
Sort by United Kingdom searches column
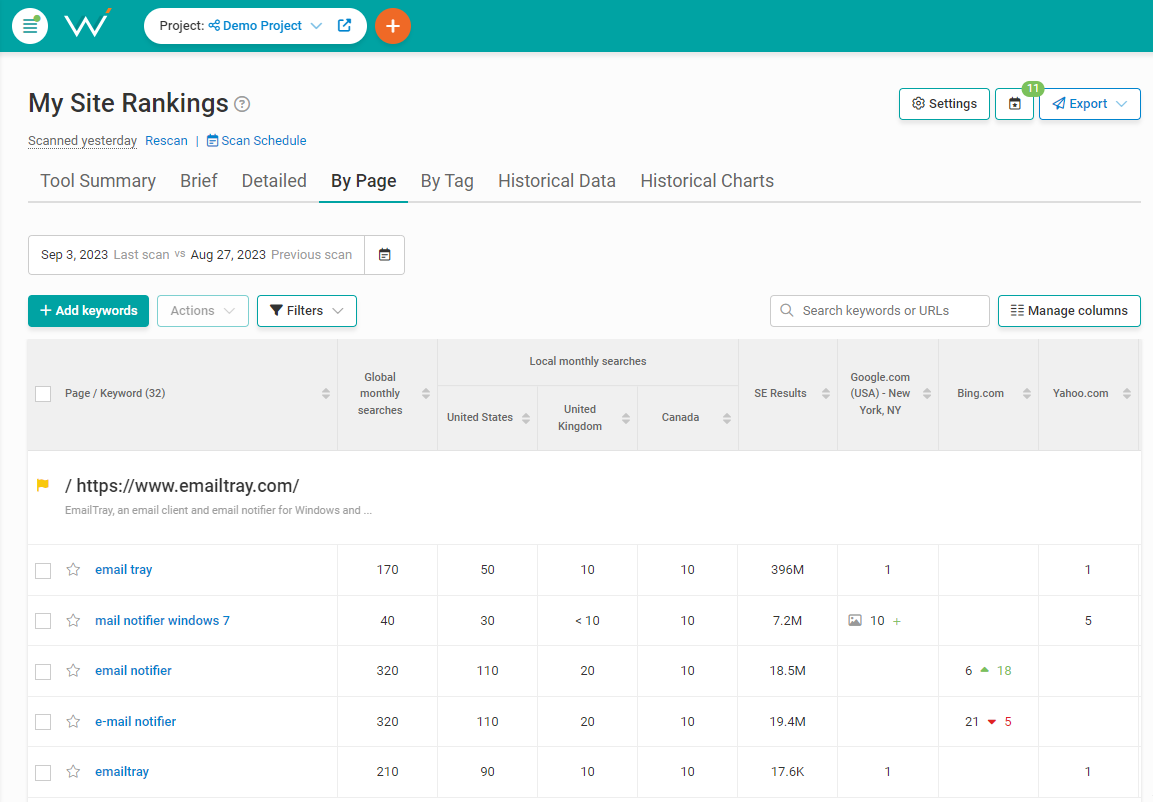(626, 418)
